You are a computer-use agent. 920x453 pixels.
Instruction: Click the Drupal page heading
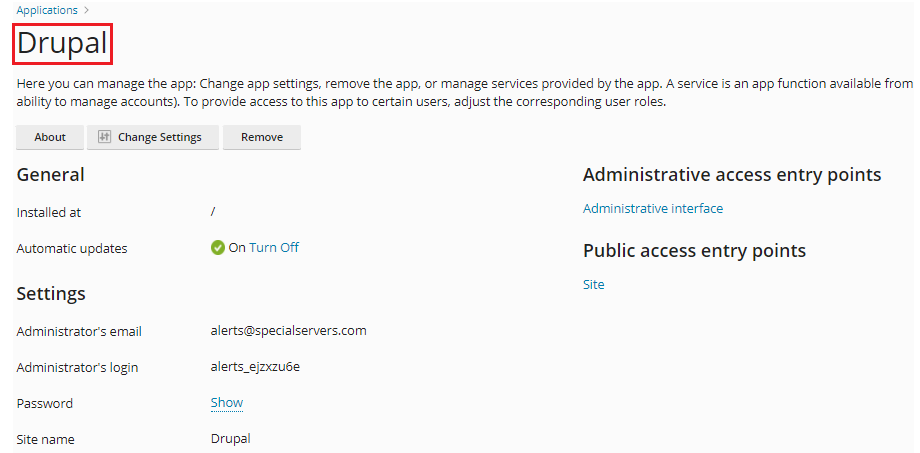(62, 43)
